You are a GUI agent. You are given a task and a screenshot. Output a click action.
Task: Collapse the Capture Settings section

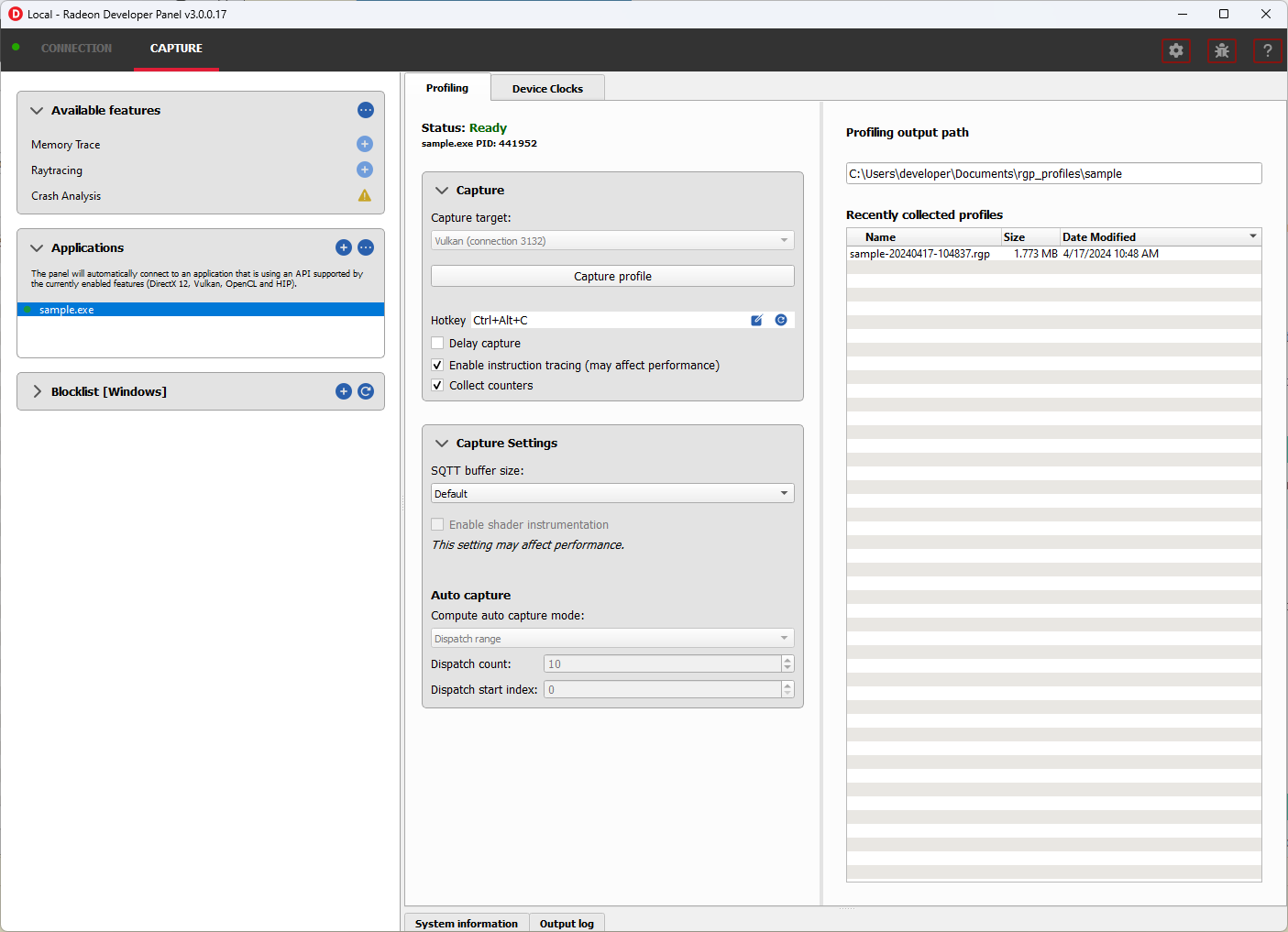[x=442, y=443]
